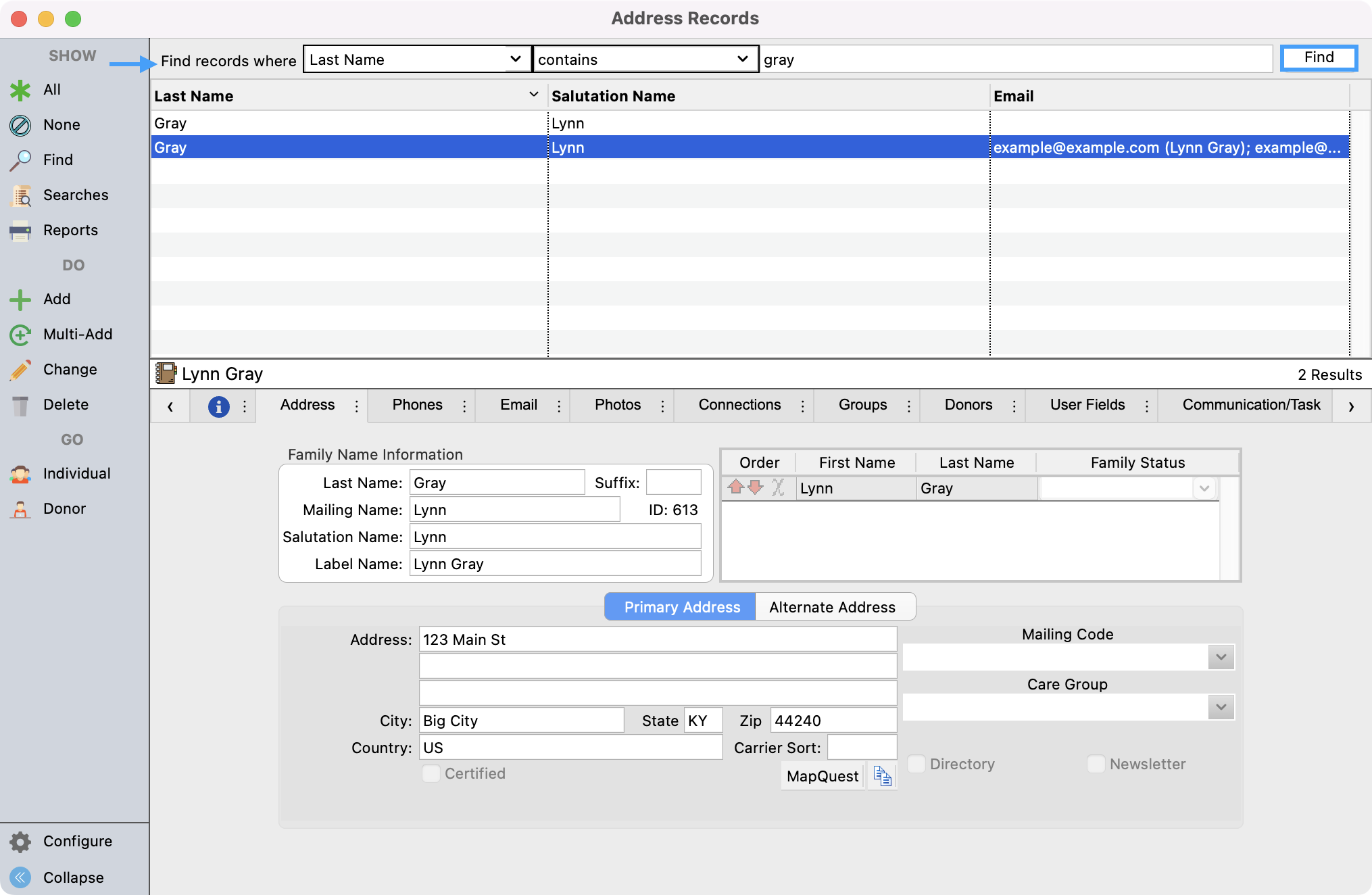
Task: Click the Reports printer icon
Action: click(20, 231)
